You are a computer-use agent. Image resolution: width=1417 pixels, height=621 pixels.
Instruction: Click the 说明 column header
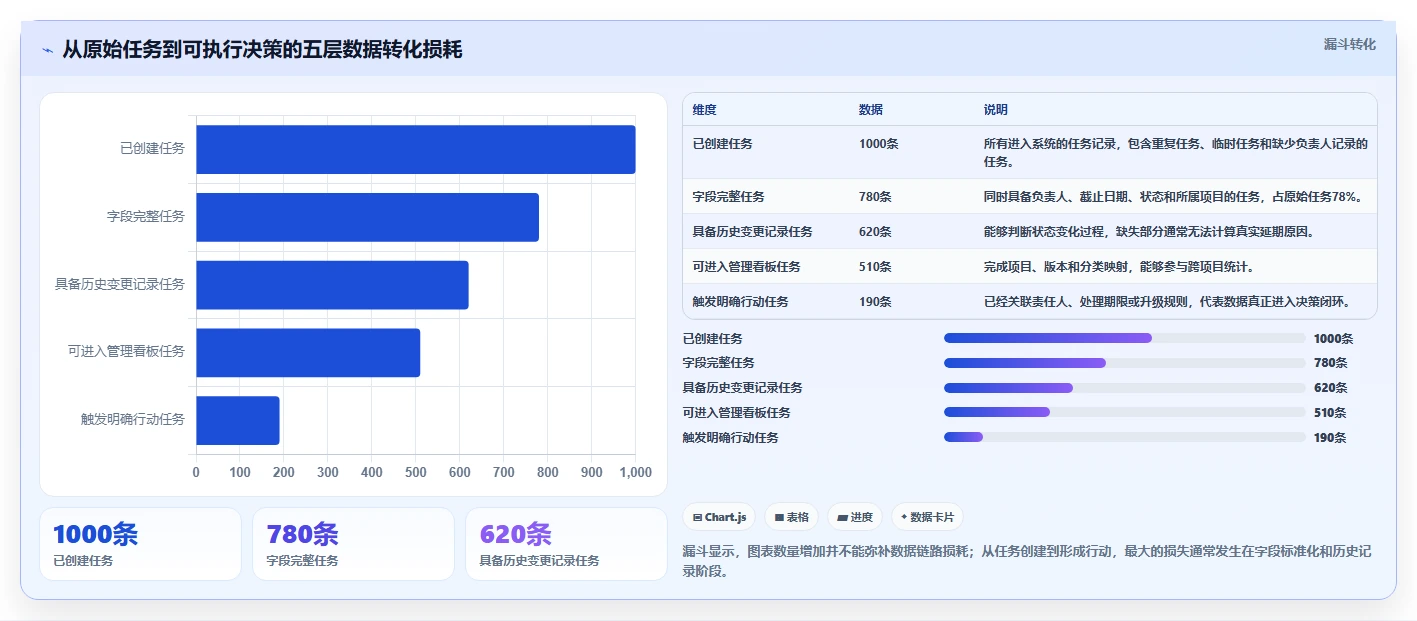(996, 110)
